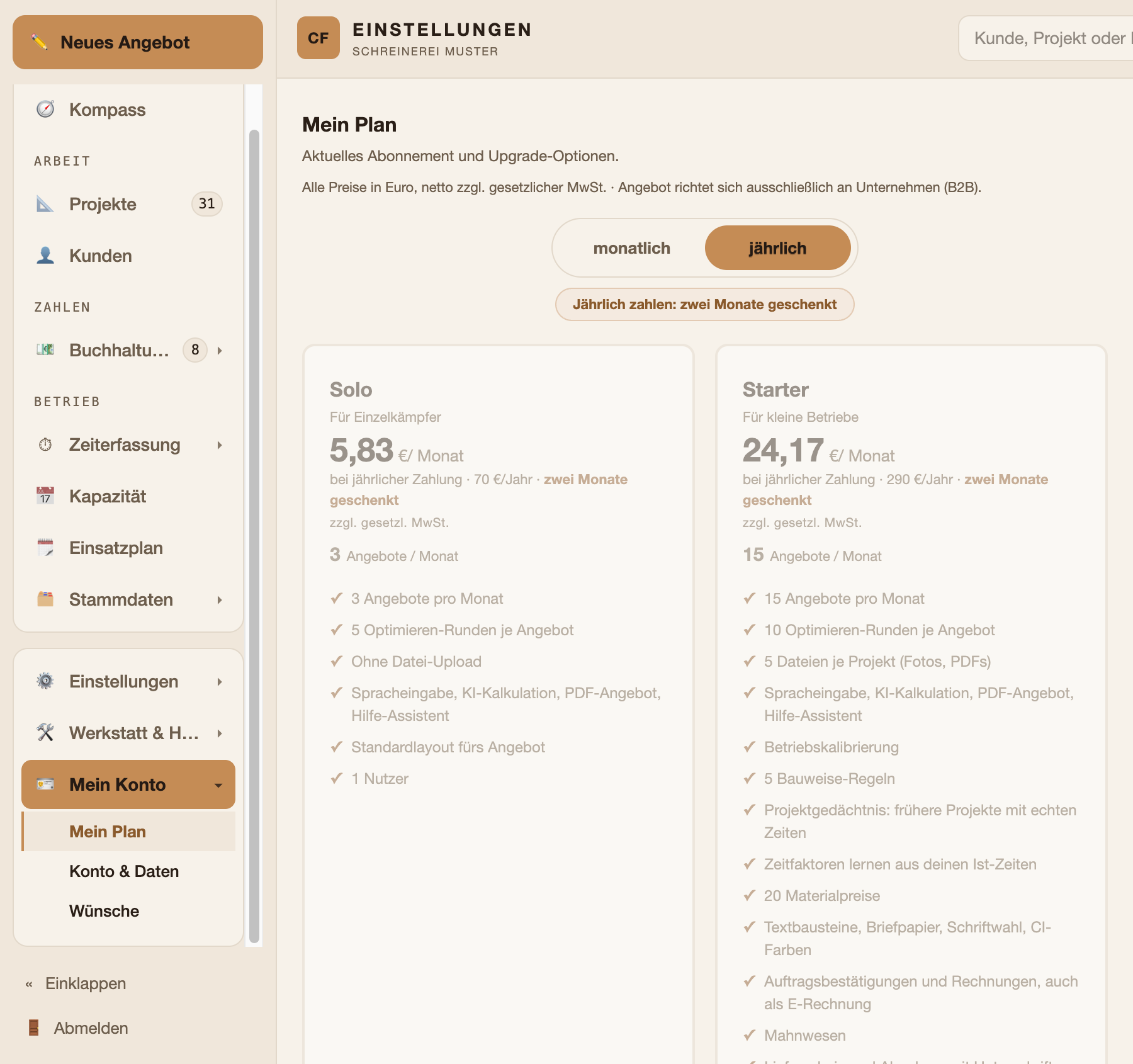Open the Mein Plan submenu item

pos(129,831)
